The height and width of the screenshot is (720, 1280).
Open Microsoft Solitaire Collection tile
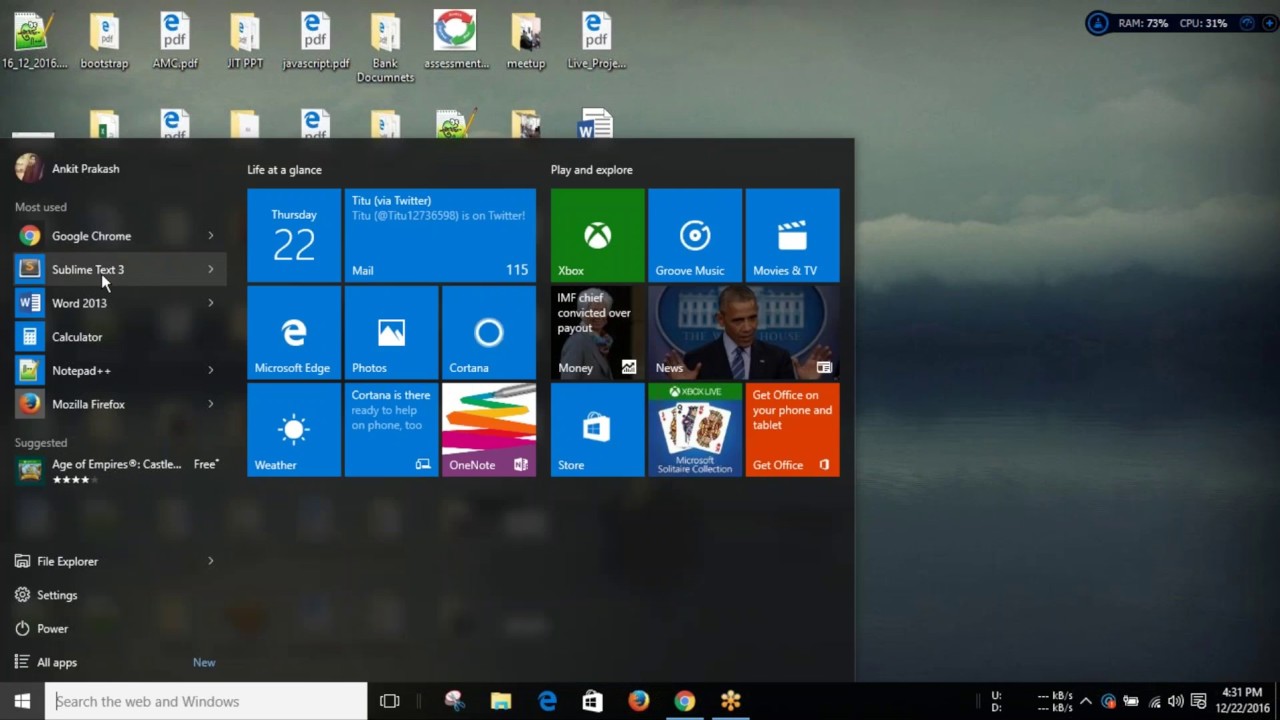[x=695, y=430]
